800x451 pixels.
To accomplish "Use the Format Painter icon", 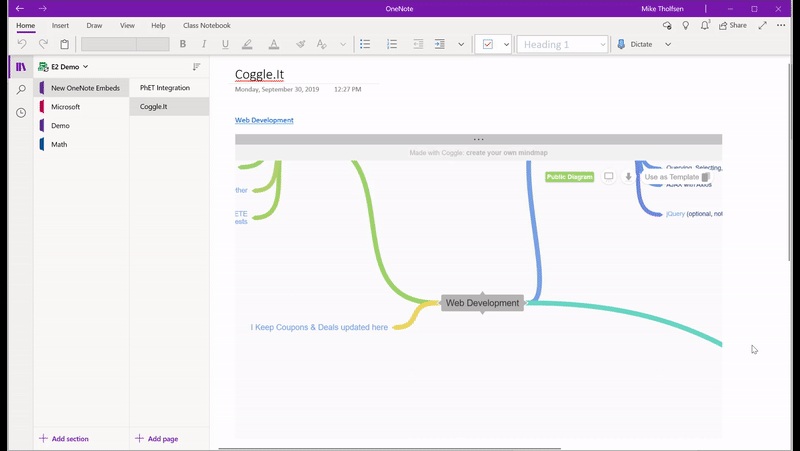I will click(301, 44).
